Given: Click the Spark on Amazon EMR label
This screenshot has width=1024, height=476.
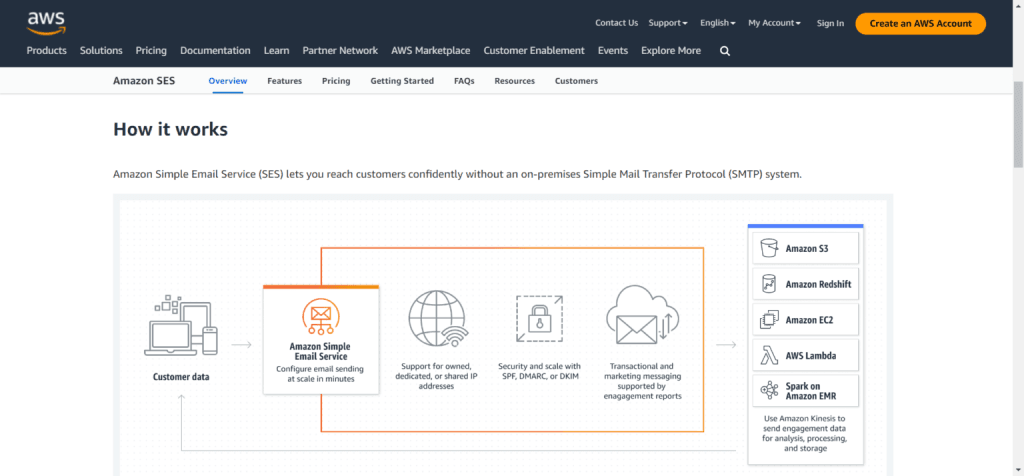Looking at the screenshot, I should [x=811, y=390].
